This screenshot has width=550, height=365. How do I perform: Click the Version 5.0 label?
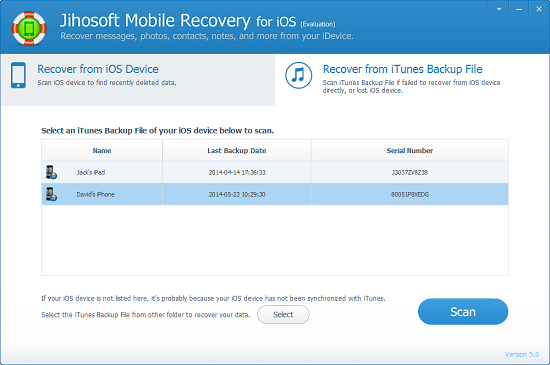(x=522, y=354)
